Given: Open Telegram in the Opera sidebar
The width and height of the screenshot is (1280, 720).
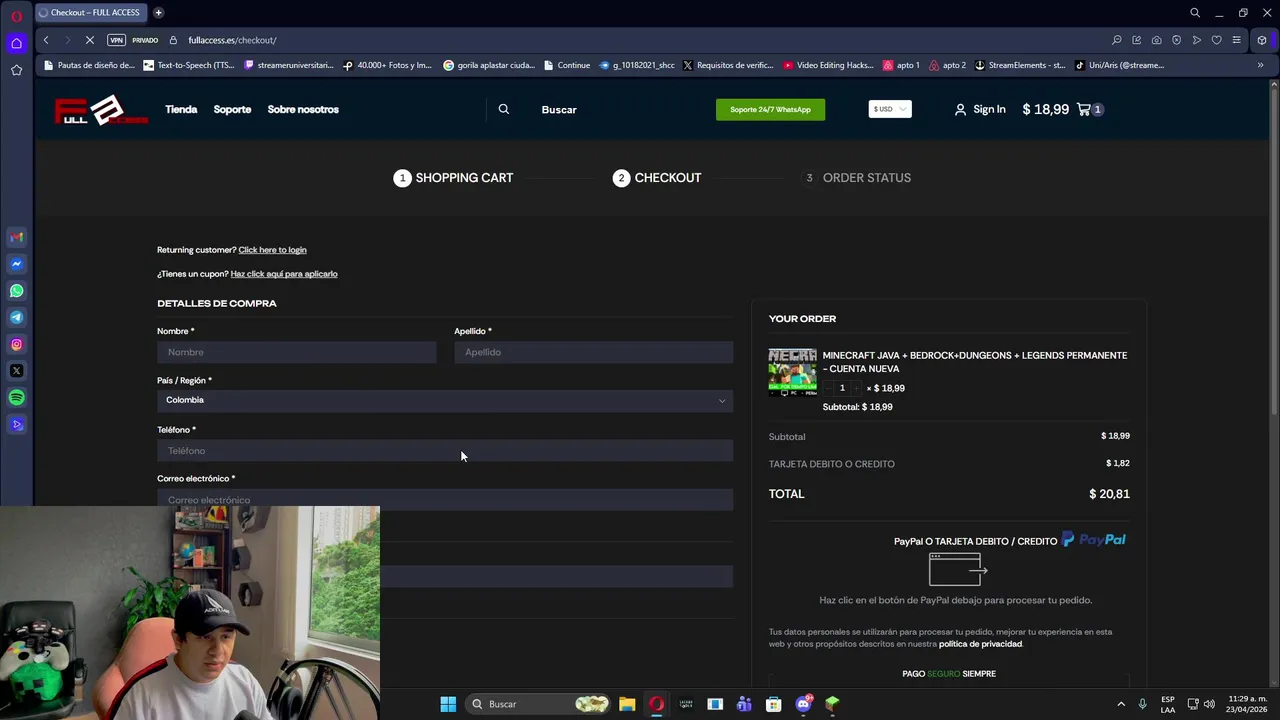Looking at the screenshot, I should tap(16, 317).
